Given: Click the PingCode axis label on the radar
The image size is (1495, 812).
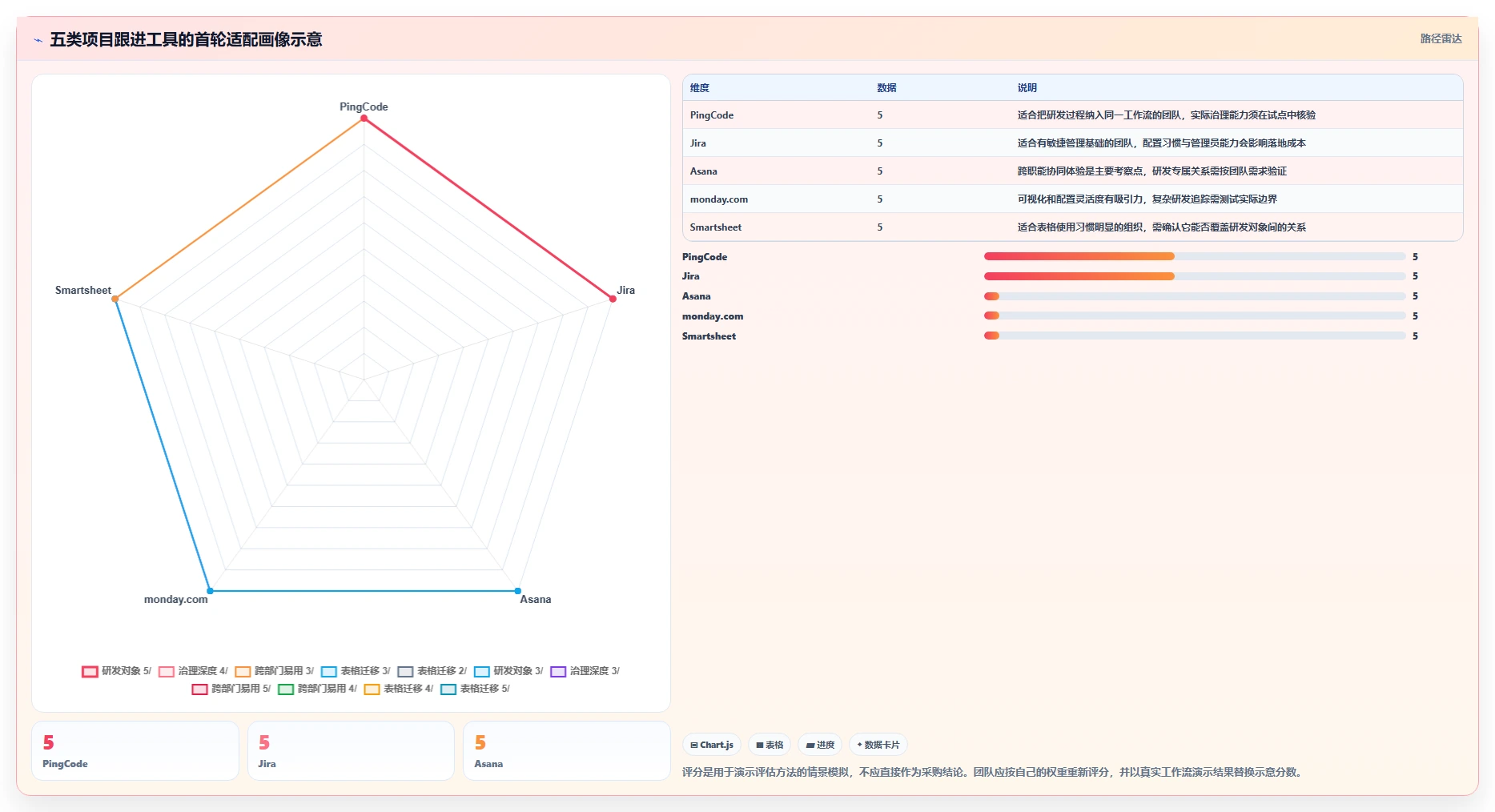Looking at the screenshot, I should point(364,107).
